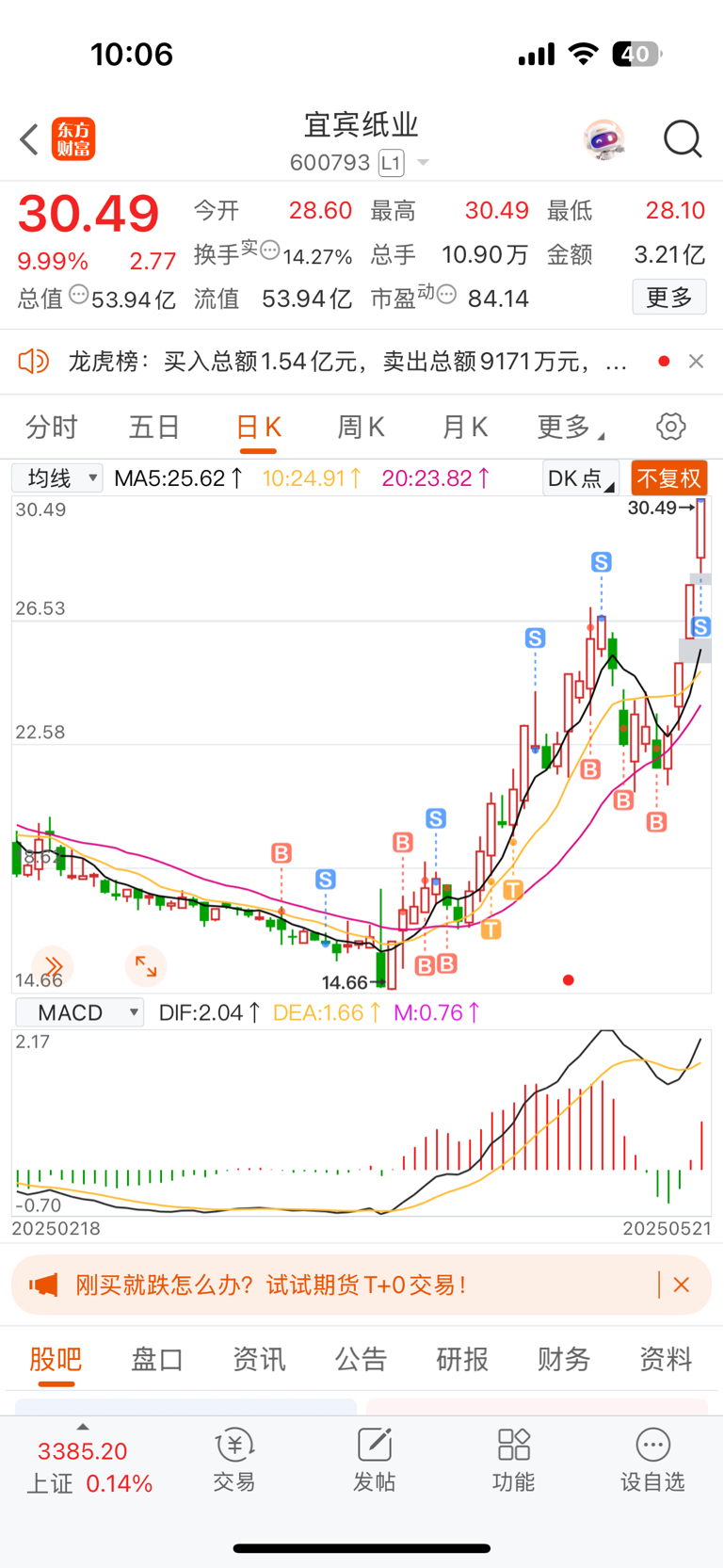Open the 东方财富 logo home

click(73, 139)
